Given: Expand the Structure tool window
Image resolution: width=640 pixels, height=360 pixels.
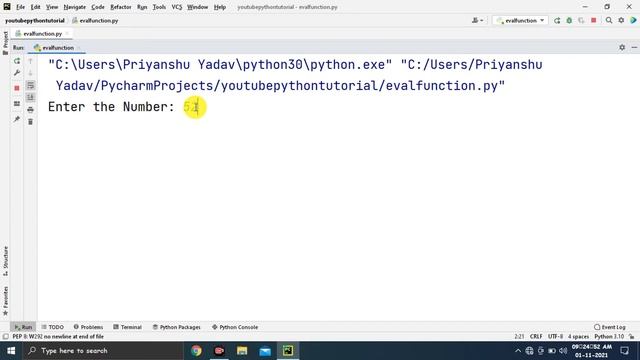Looking at the screenshot, I should 5,261.
